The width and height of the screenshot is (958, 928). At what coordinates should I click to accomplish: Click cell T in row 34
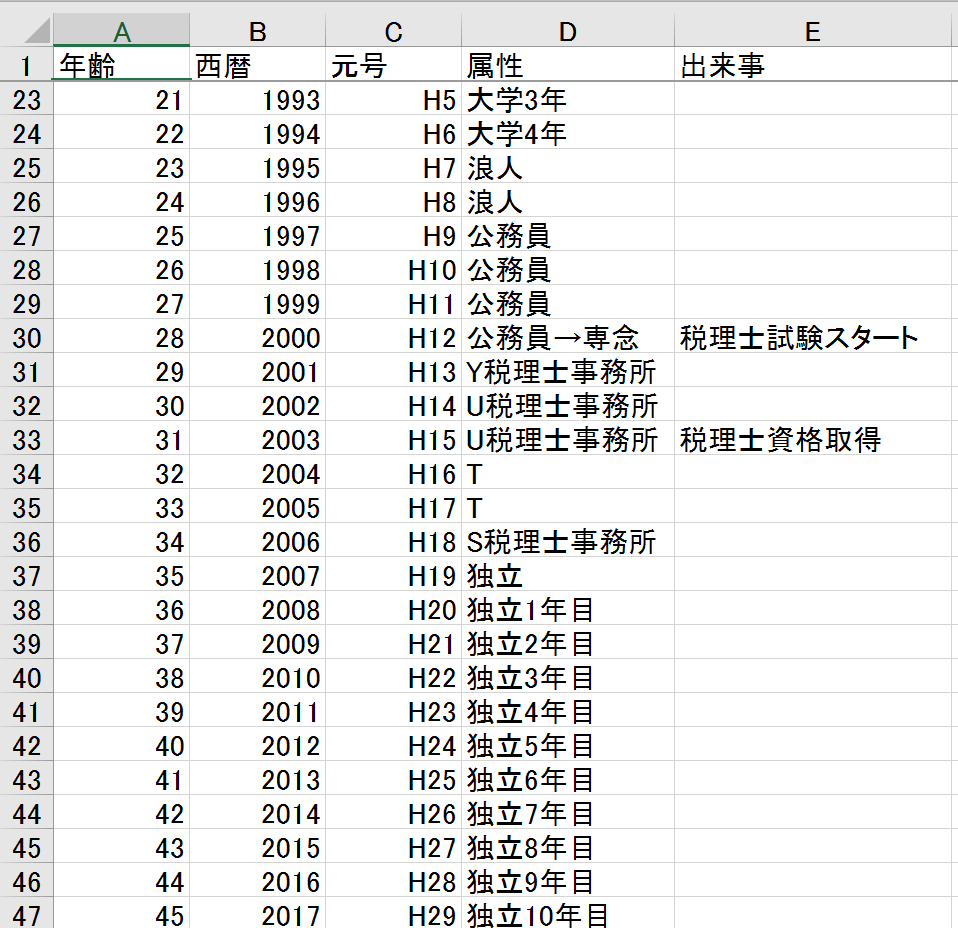click(x=568, y=473)
